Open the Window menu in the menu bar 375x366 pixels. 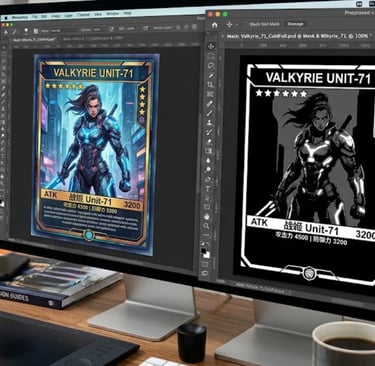click(112, 14)
